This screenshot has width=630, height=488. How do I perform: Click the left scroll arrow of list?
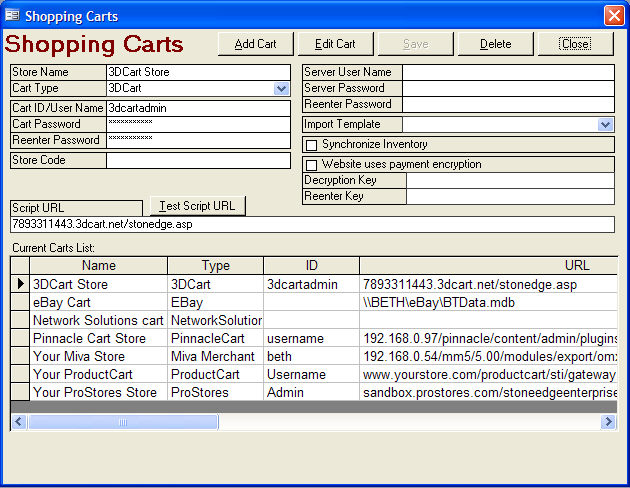19,422
